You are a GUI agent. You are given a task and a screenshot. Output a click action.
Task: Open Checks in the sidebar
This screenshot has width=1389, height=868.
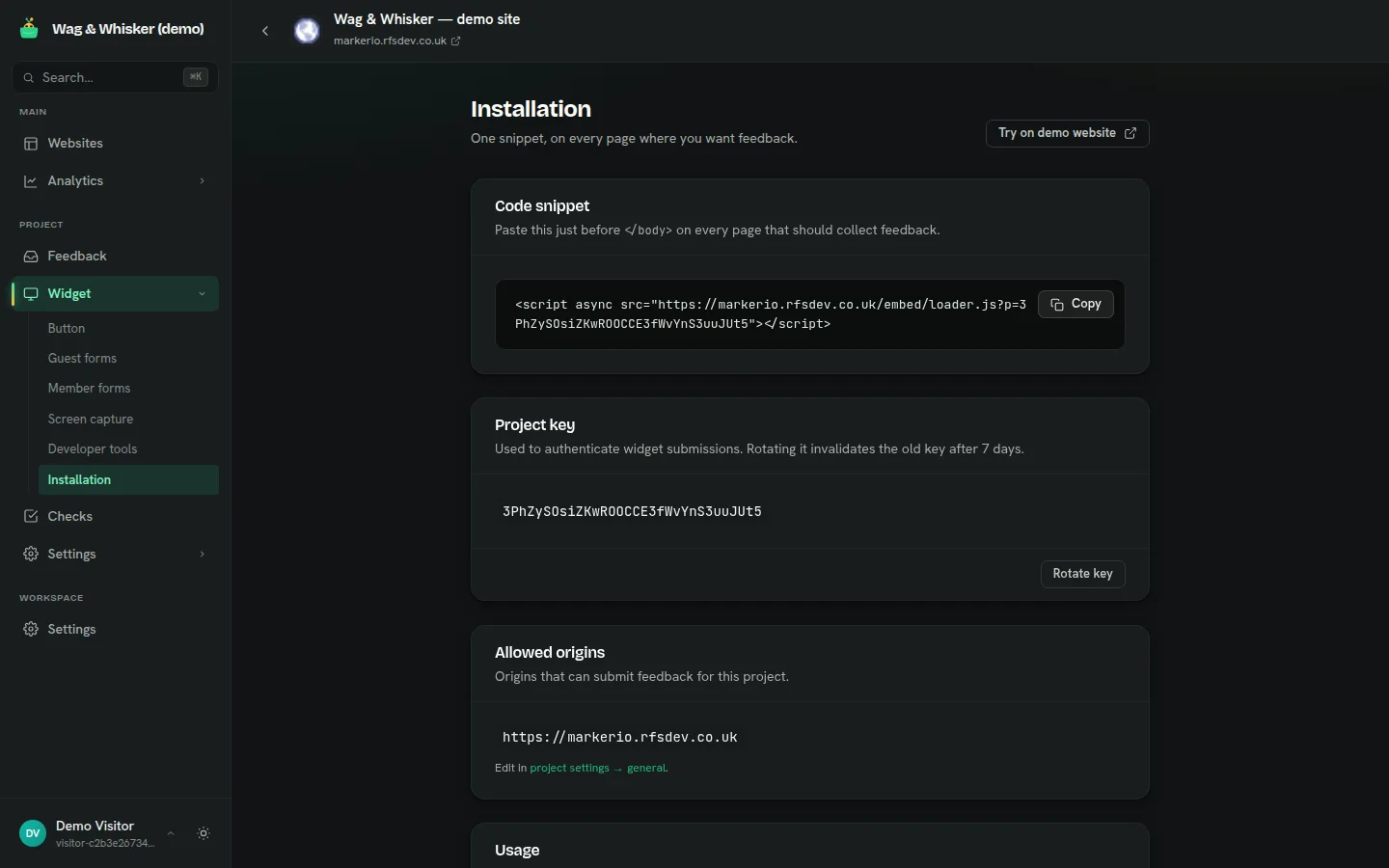pos(115,517)
